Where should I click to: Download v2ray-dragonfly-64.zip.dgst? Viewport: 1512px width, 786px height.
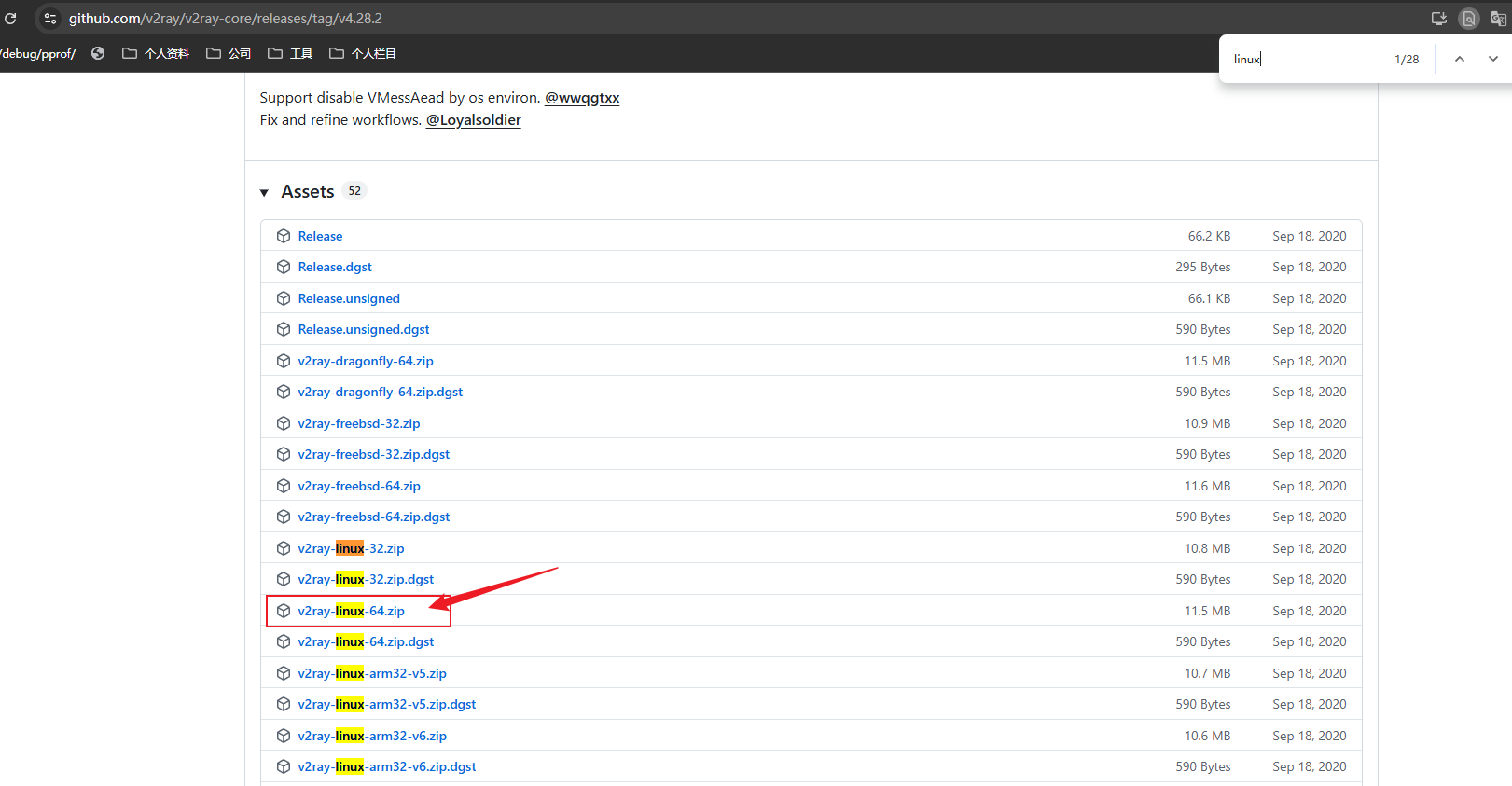(x=381, y=392)
